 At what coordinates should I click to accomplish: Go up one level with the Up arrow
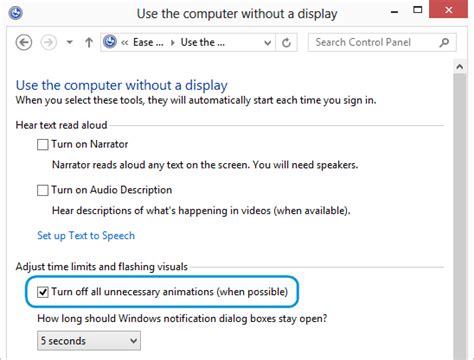pos(89,42)
